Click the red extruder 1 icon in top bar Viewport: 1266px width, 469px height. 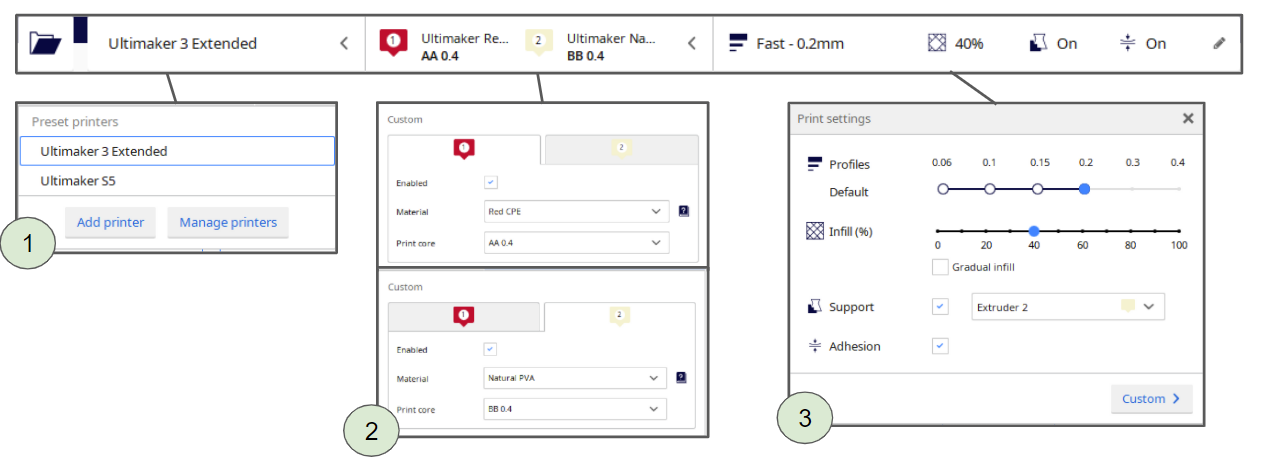(393, 42)
